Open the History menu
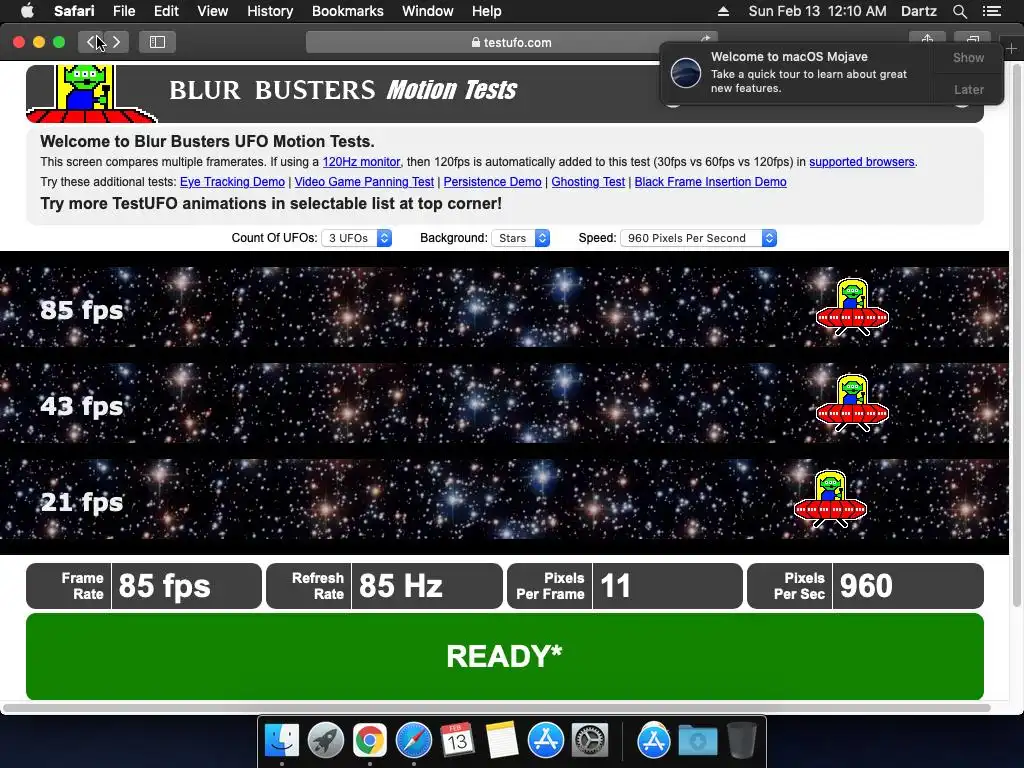Screen dimensions: 1024x768 coord(270,11)
